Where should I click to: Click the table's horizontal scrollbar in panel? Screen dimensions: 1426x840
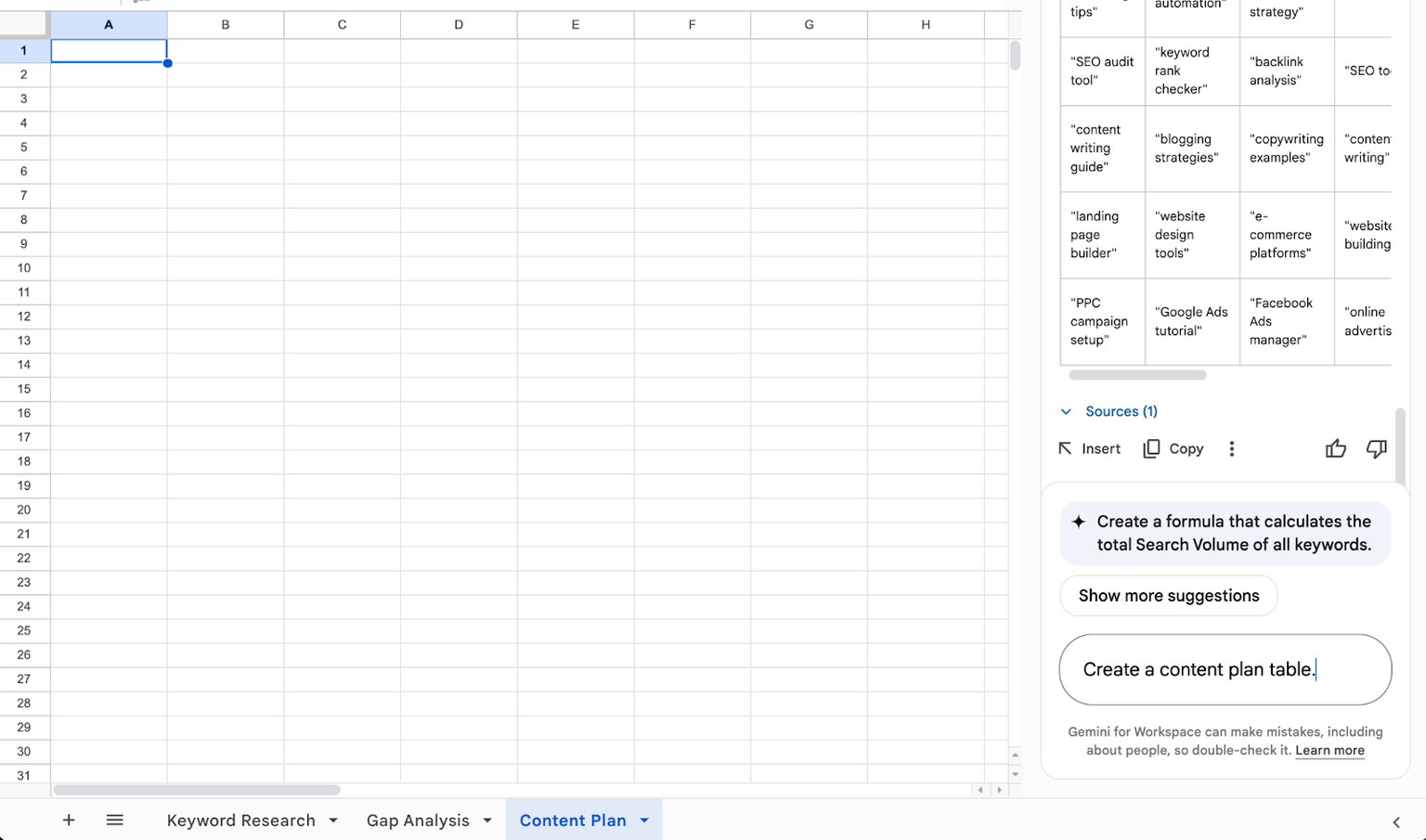[x=1137, y=375]
